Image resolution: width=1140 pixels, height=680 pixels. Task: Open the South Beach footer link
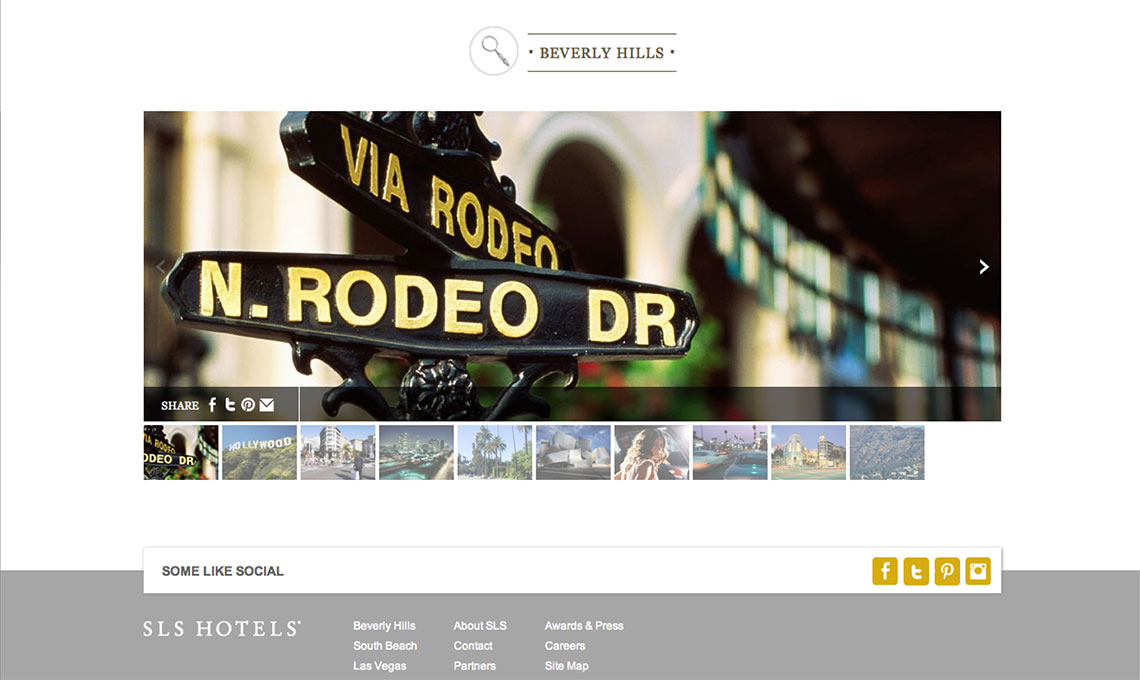pos(385,646)
